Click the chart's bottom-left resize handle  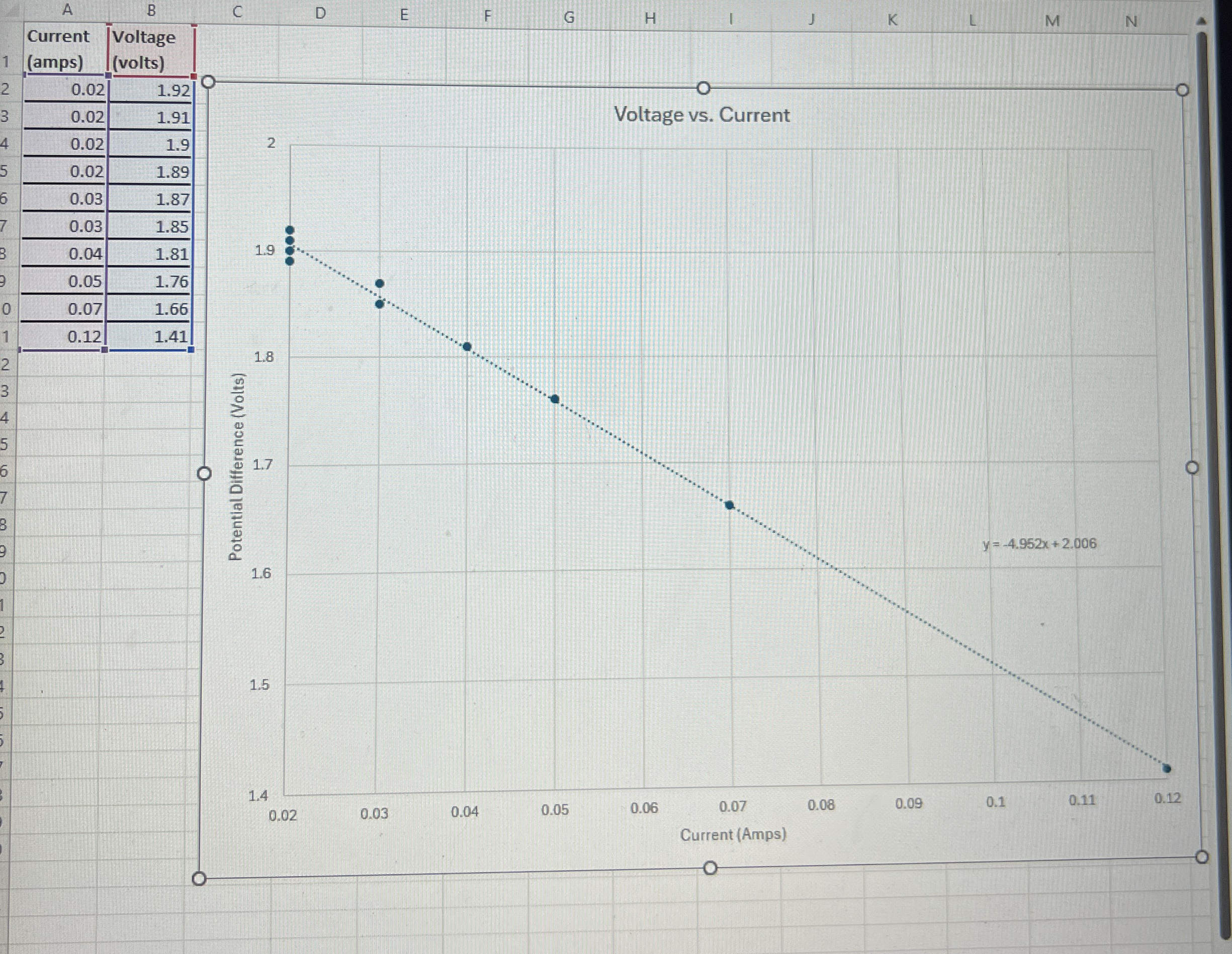(199, 879)
